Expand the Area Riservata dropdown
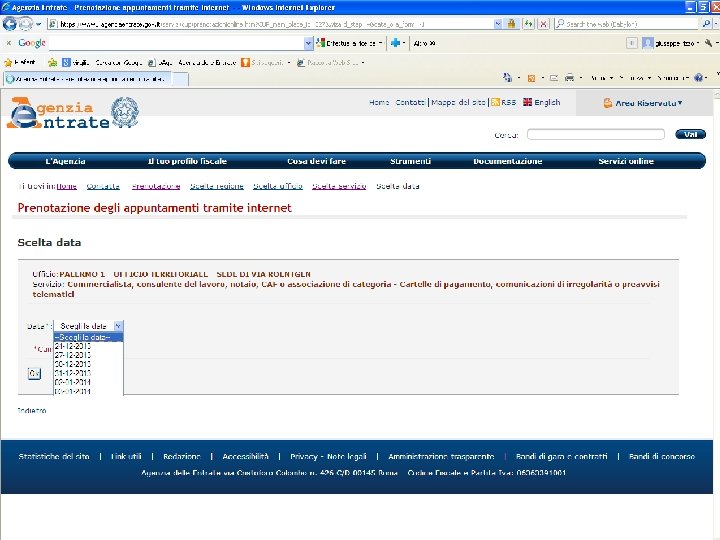The image size is (720, 540). click(x=643, y=103)
